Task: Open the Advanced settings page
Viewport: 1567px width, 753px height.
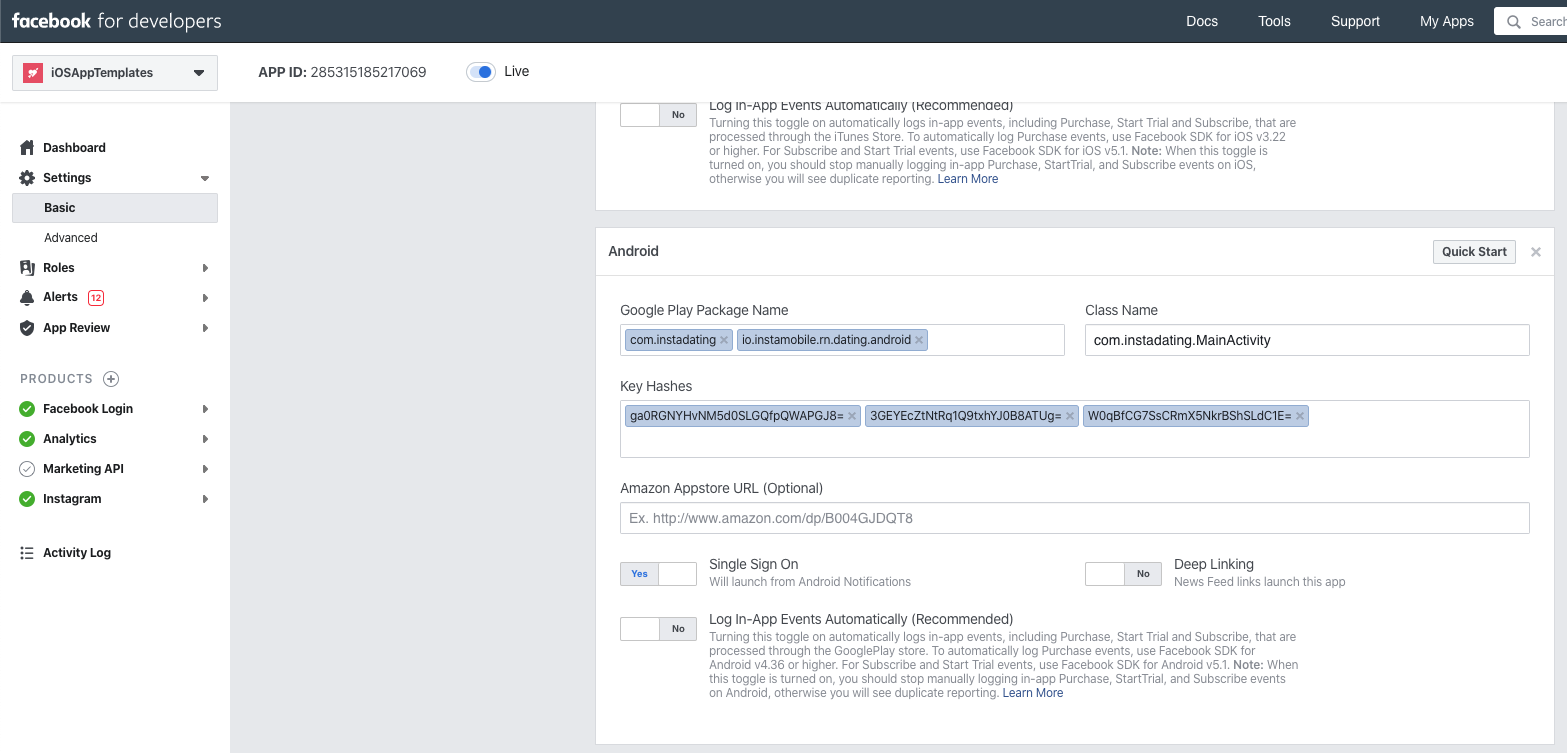Action: [x=71, y=238]
